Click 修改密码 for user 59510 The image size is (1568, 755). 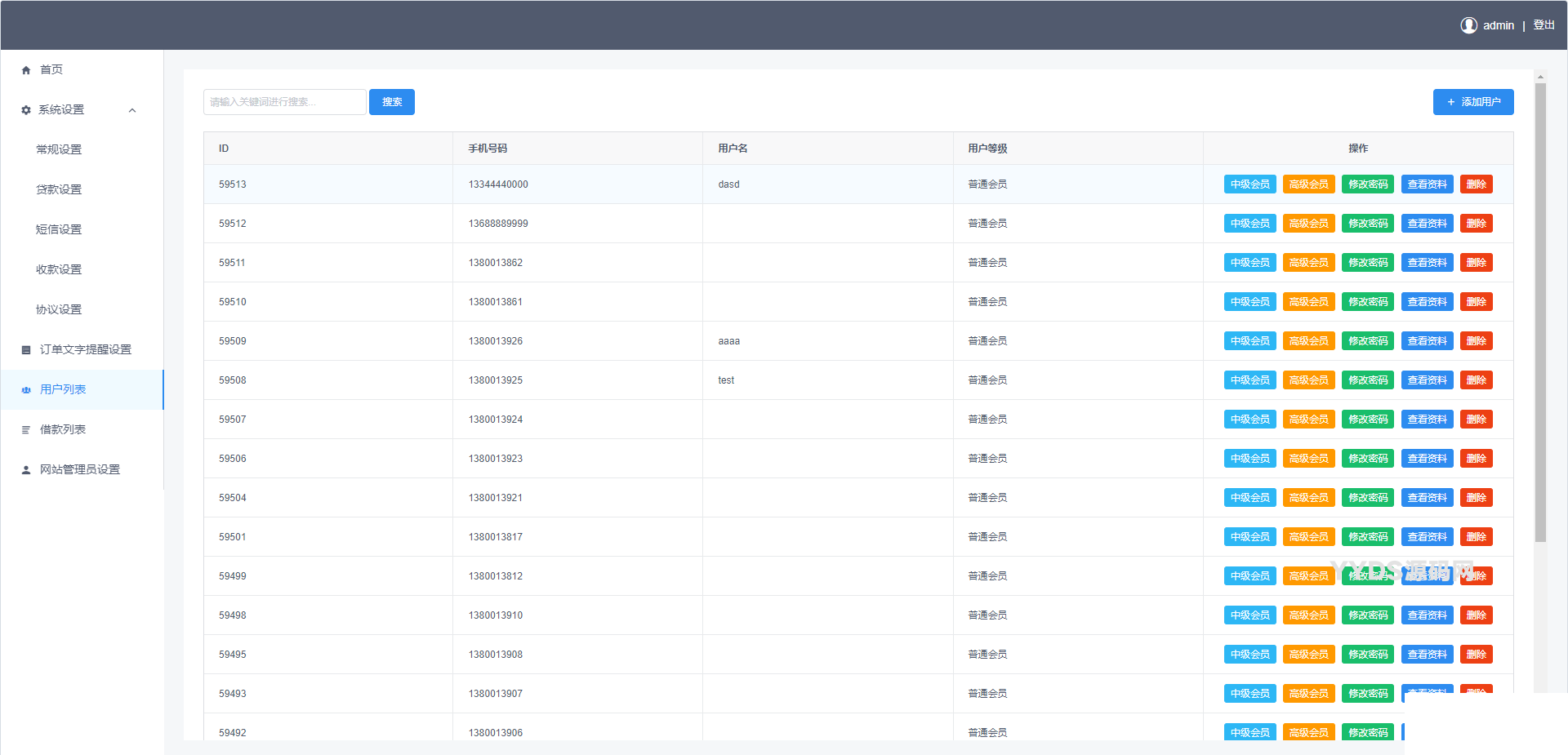pos(1367,302)
